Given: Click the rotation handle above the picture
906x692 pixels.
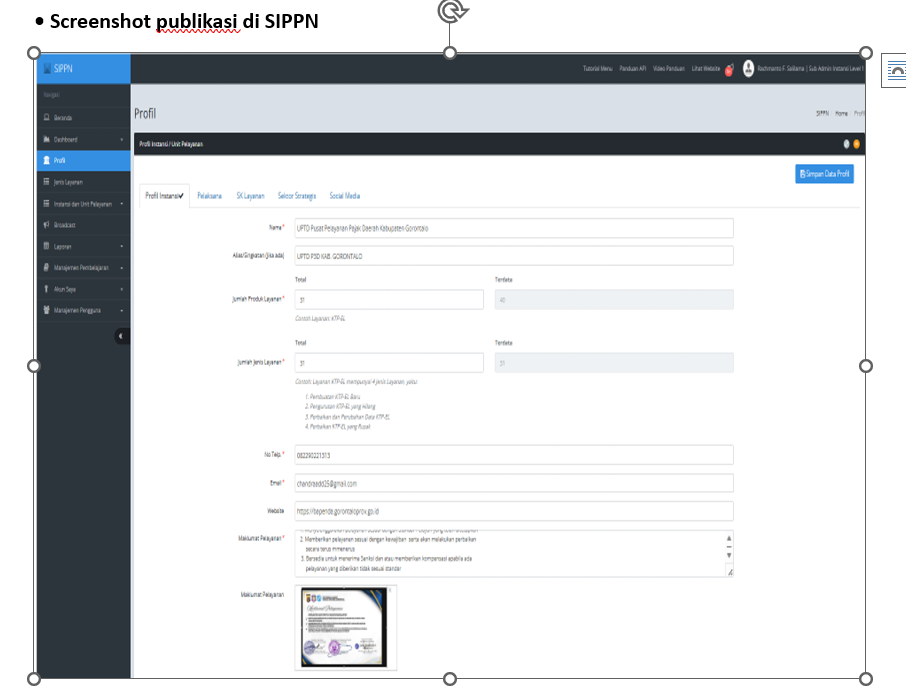Looking at the screenshot, I should [x=452, y=10].
